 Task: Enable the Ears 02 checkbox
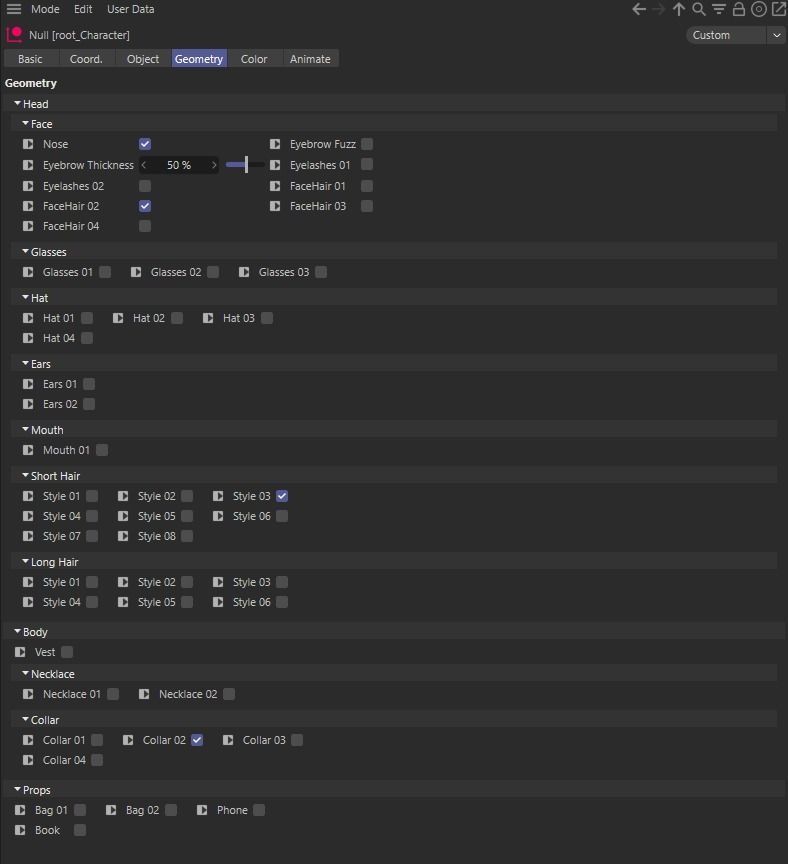pos(89,404)
